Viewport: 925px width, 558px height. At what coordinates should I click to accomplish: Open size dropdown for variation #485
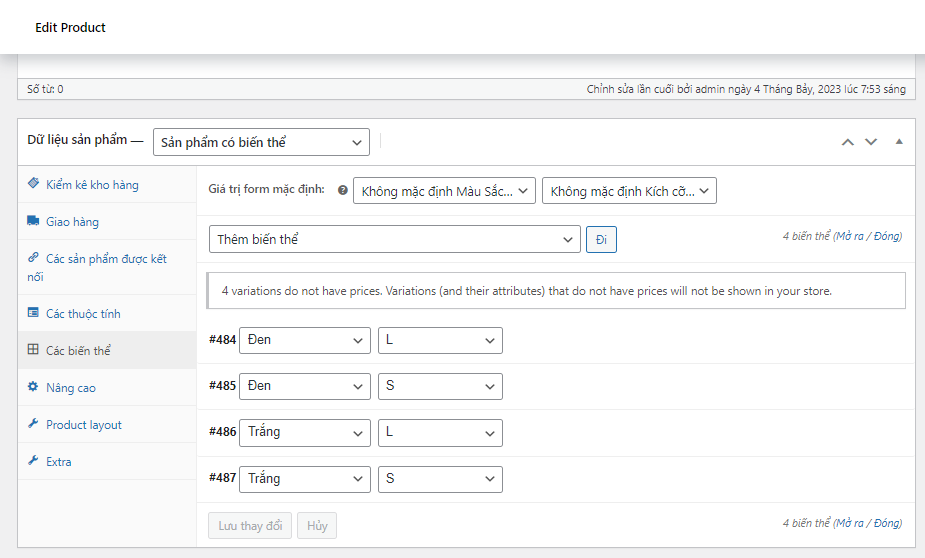440,386
